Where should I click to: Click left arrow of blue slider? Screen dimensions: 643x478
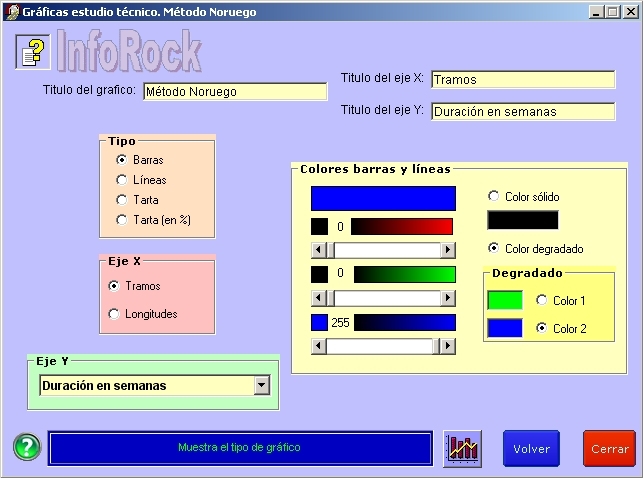point(319,346)
